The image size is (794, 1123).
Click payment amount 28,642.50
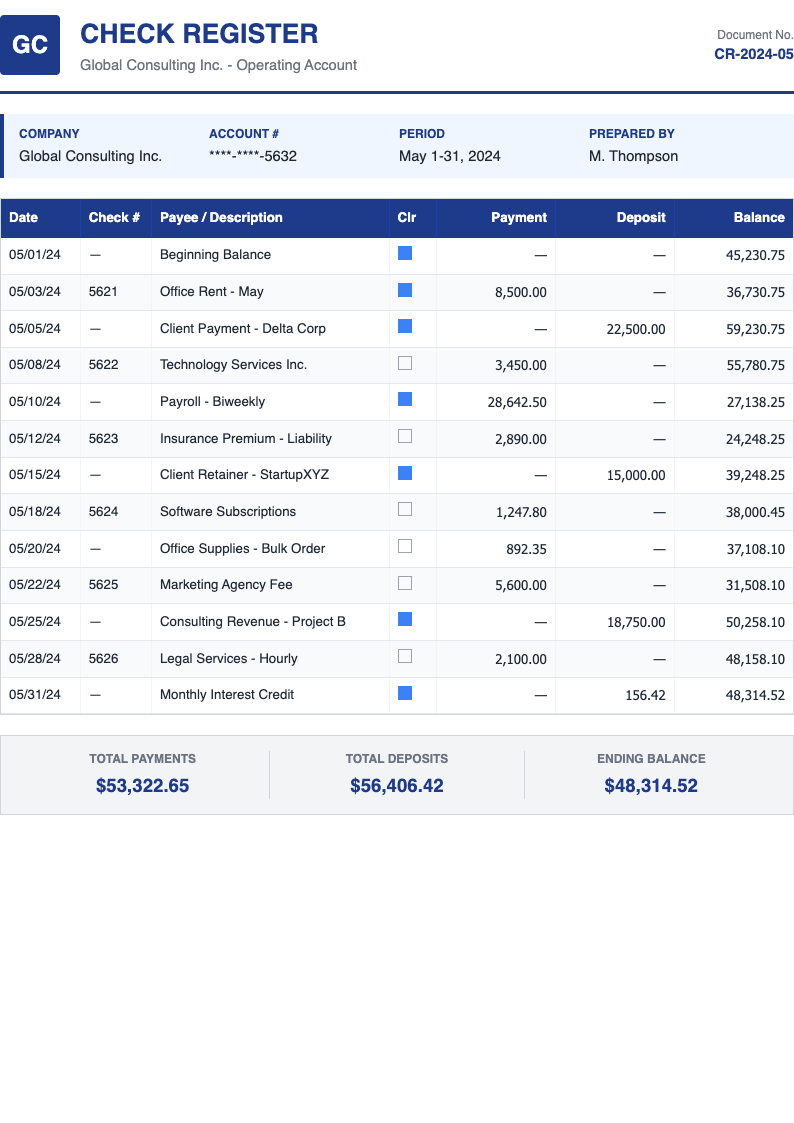coord(517,403)
